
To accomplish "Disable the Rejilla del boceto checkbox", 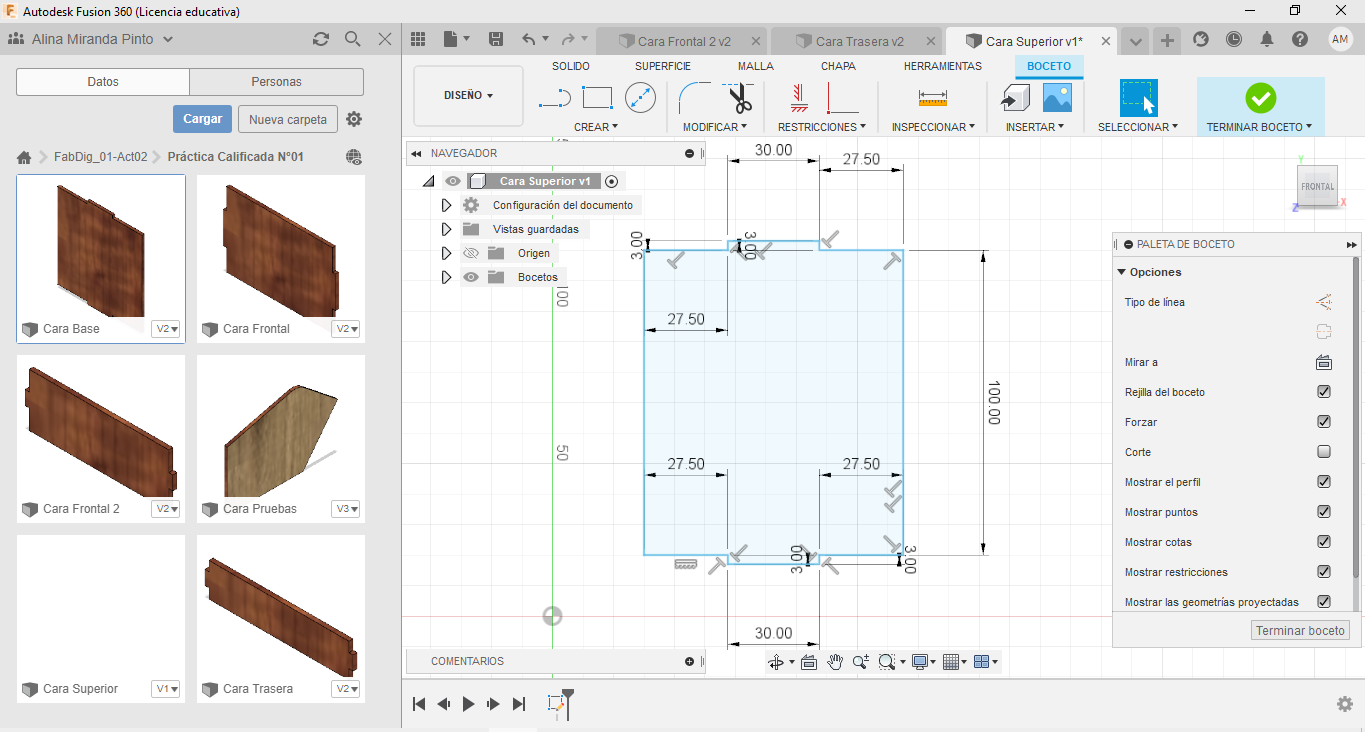I will (1324, 392).
